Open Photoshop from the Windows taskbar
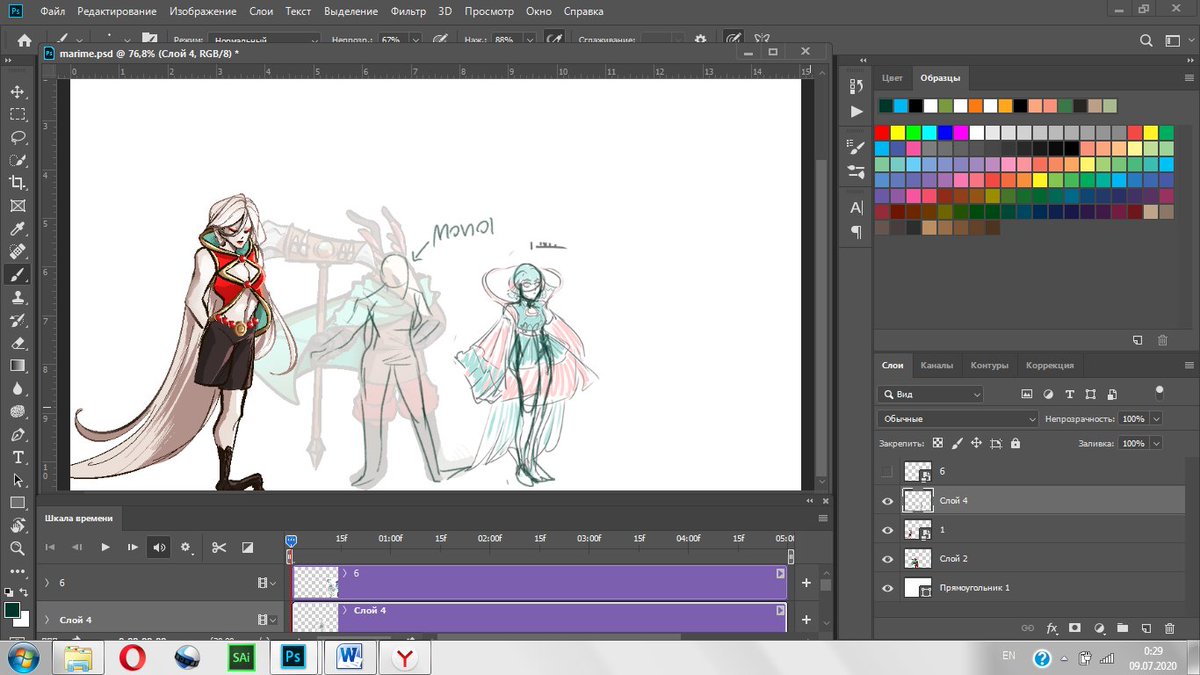 [x=294, y=657]
